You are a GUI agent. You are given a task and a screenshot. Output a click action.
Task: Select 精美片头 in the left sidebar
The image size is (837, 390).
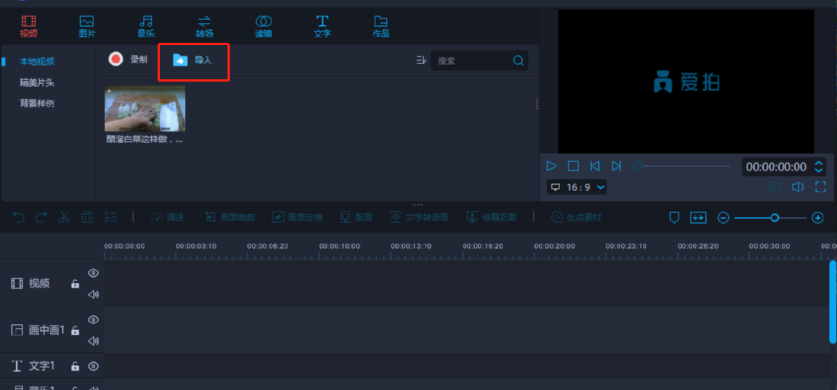click(x=37, y=83)
